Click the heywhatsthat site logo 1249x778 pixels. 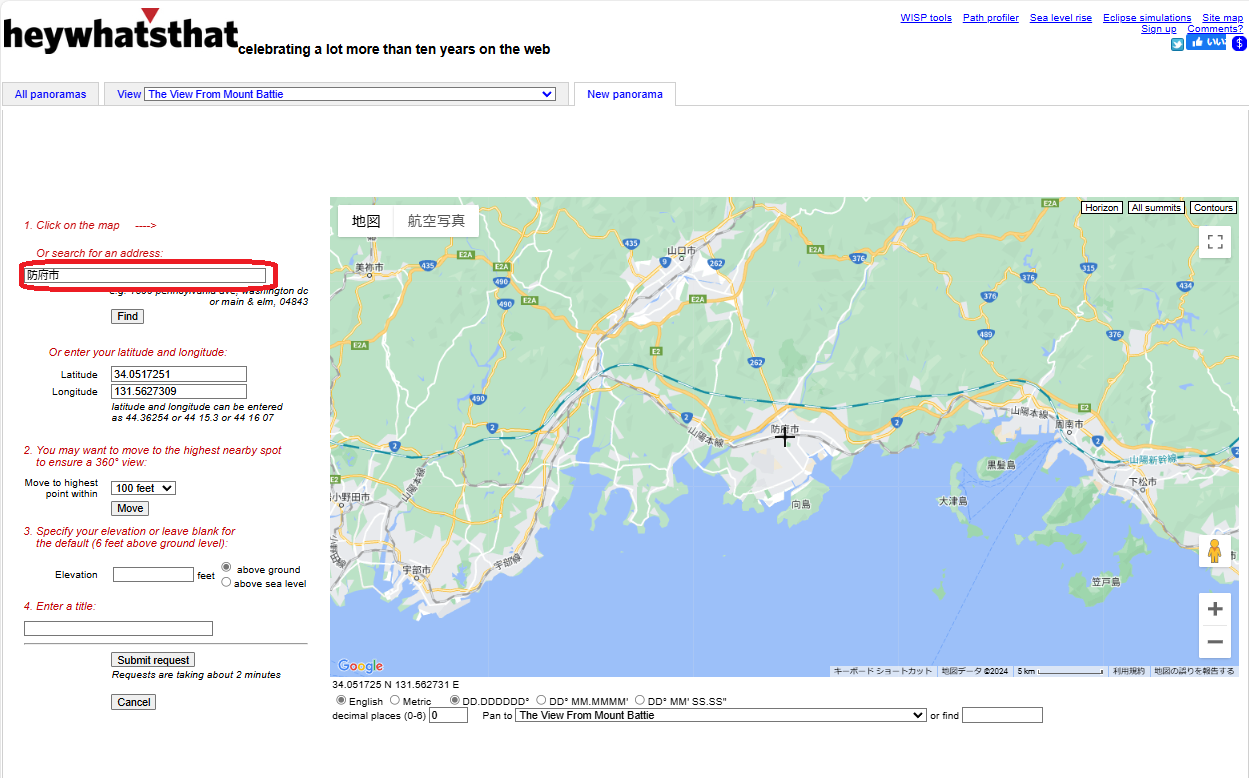coord(120,33)
